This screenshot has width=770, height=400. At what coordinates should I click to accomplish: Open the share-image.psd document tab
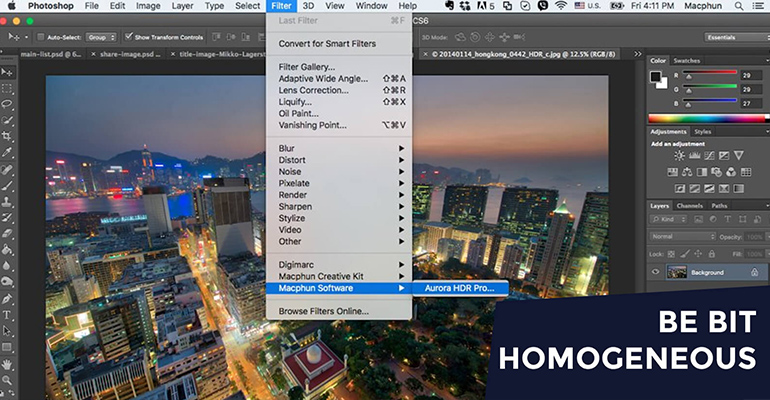click(x=130, y=54)
